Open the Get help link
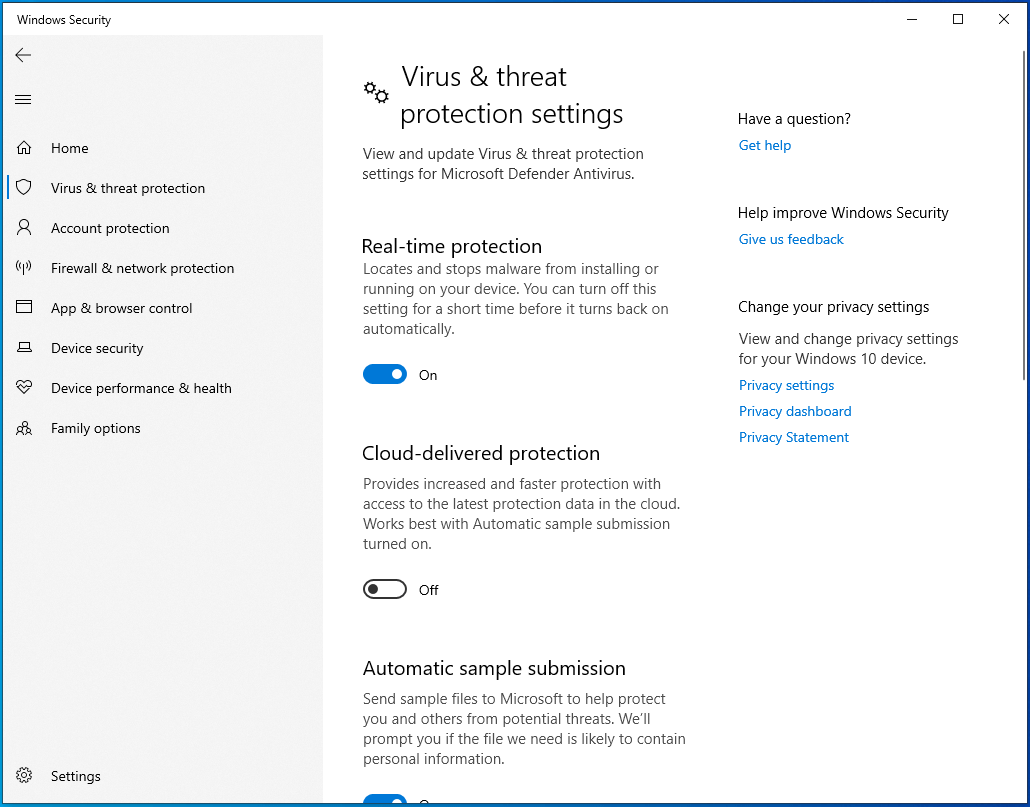The width and height of the screenshot is (1030, 807). tap(765, 145)
